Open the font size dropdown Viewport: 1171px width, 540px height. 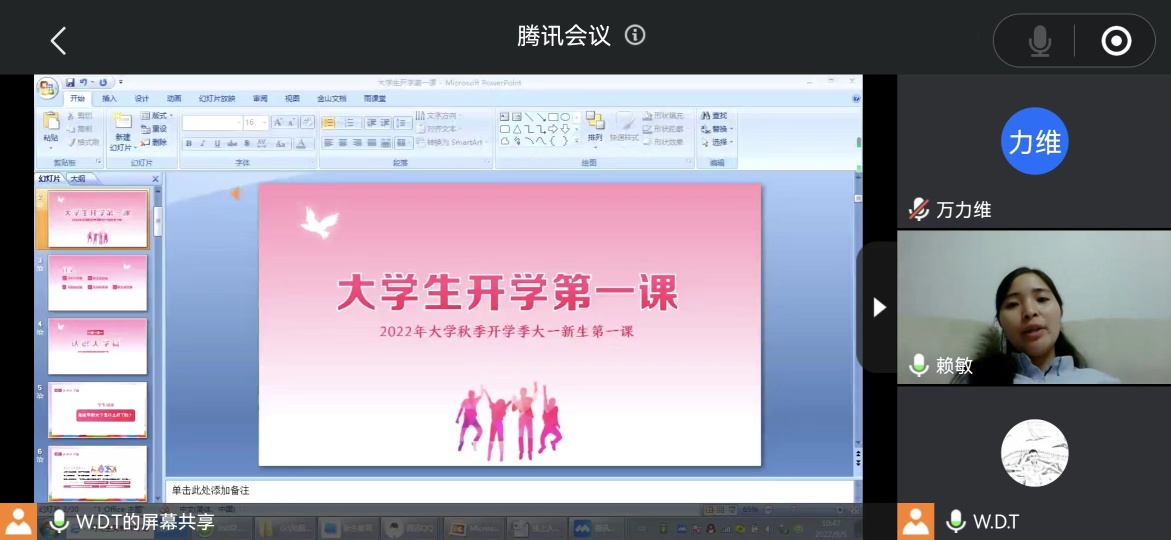point(263,123)
